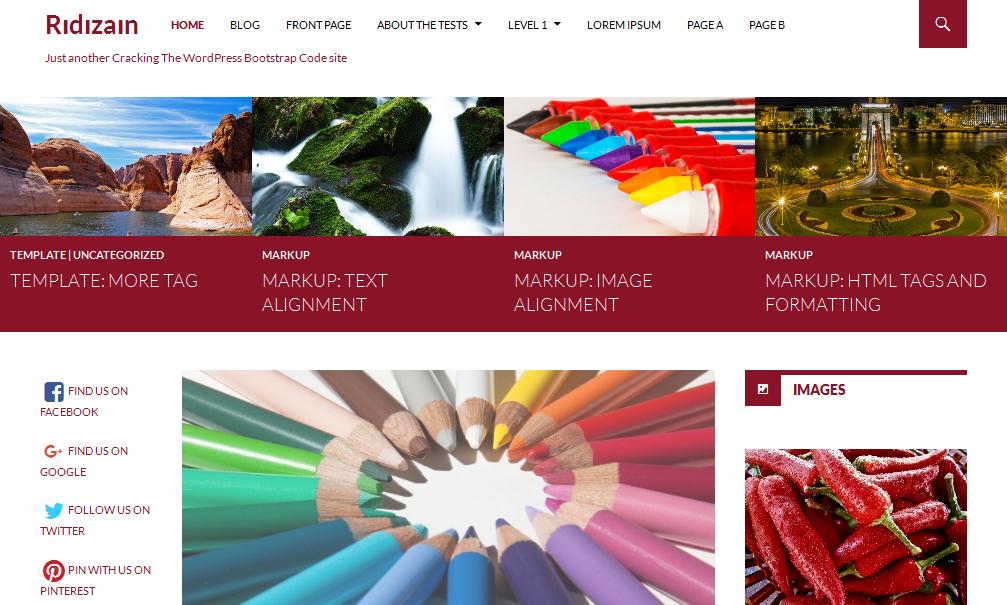Open the red chili peppers image
Screen dimensions: 1007x605
tap(855, 527)
